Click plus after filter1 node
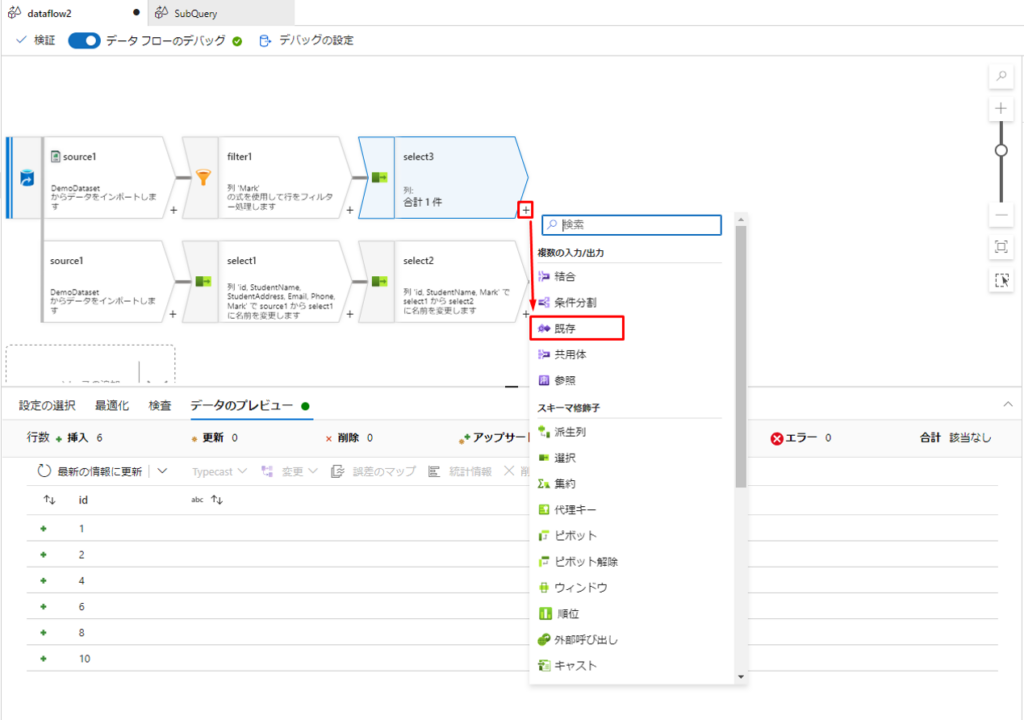1024x720 pixels. 350,210
